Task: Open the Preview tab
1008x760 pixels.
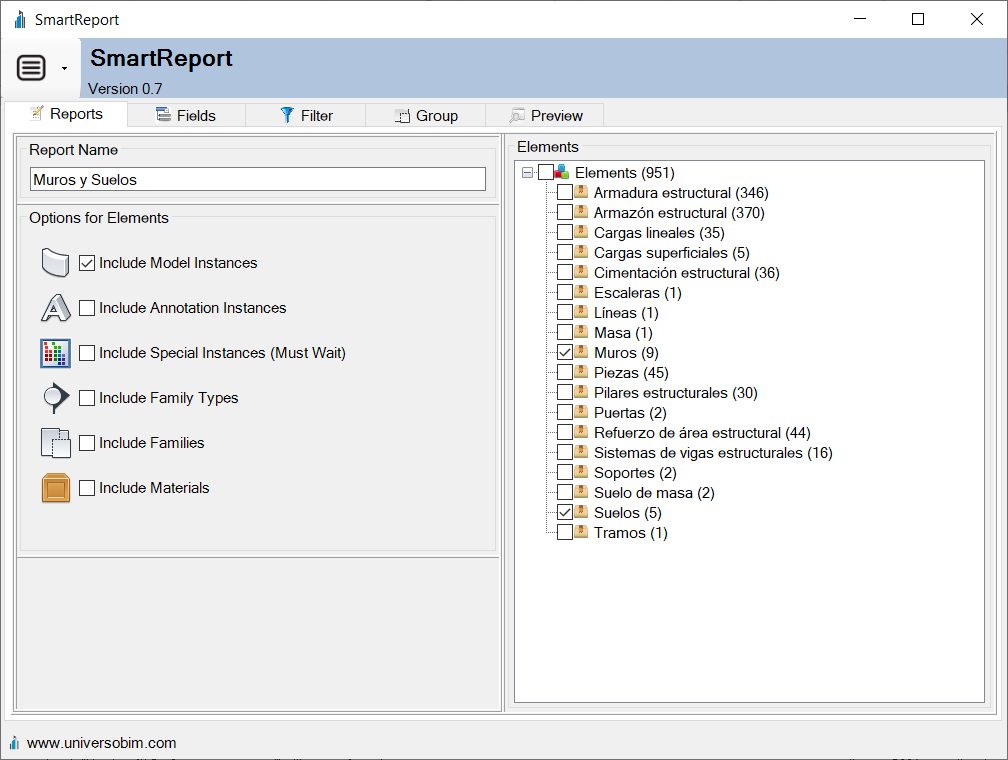Action: tap(545, 116)
